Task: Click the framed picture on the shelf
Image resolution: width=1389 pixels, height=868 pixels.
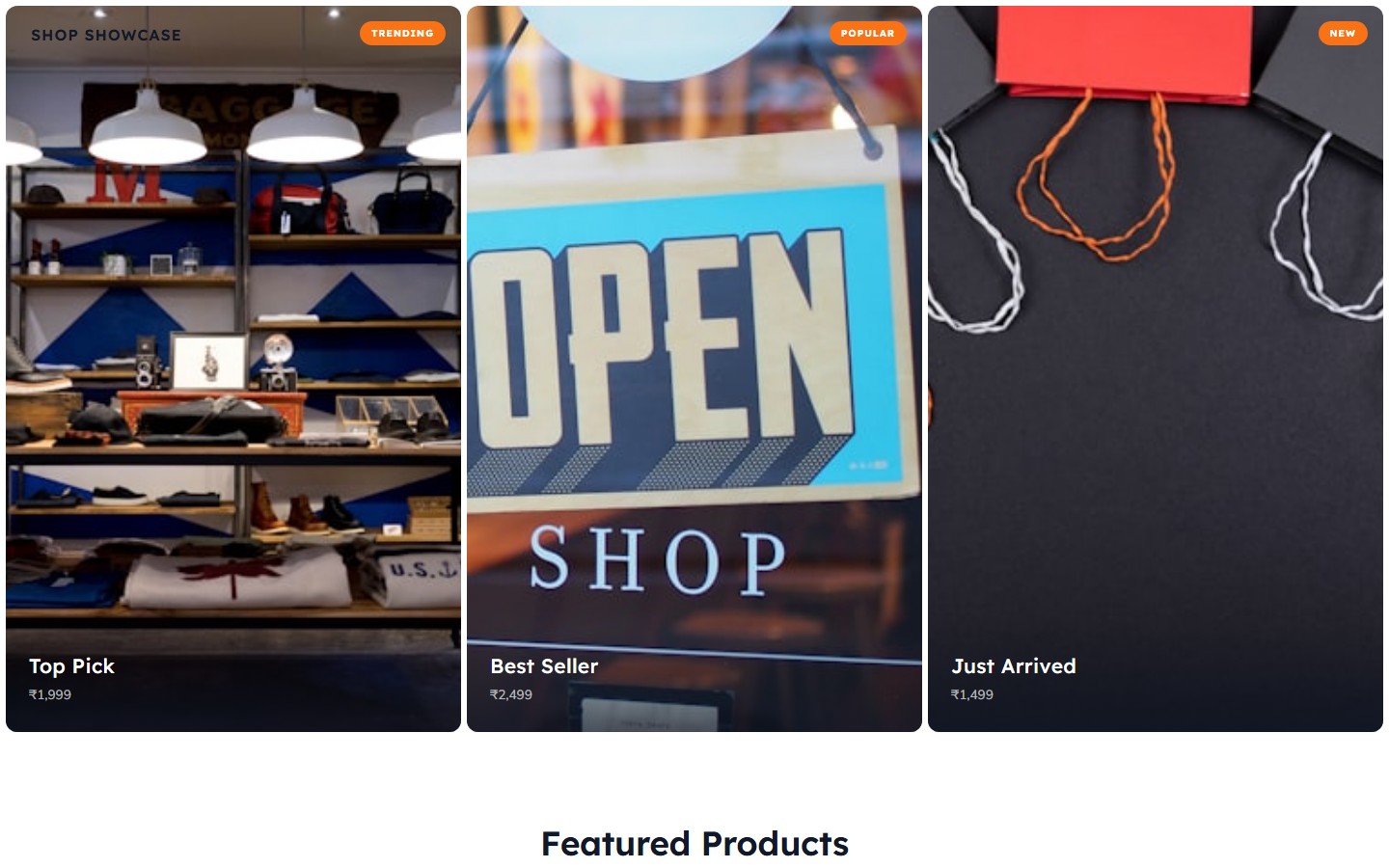Action: click(209, 361)
